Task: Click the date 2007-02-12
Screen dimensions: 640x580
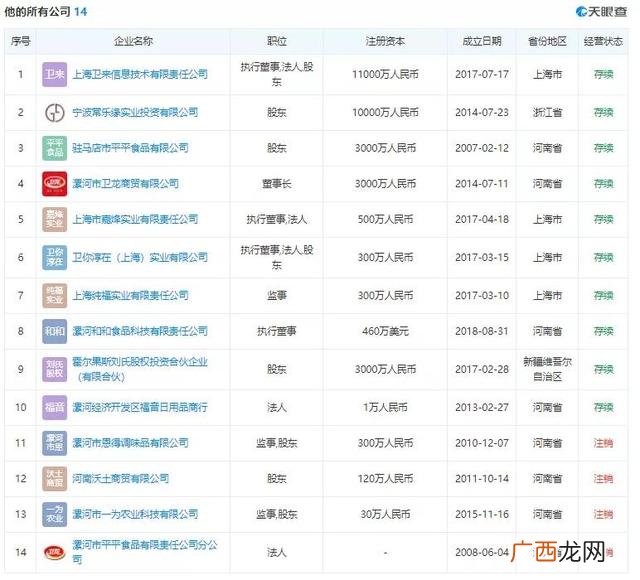Action: 482,148
